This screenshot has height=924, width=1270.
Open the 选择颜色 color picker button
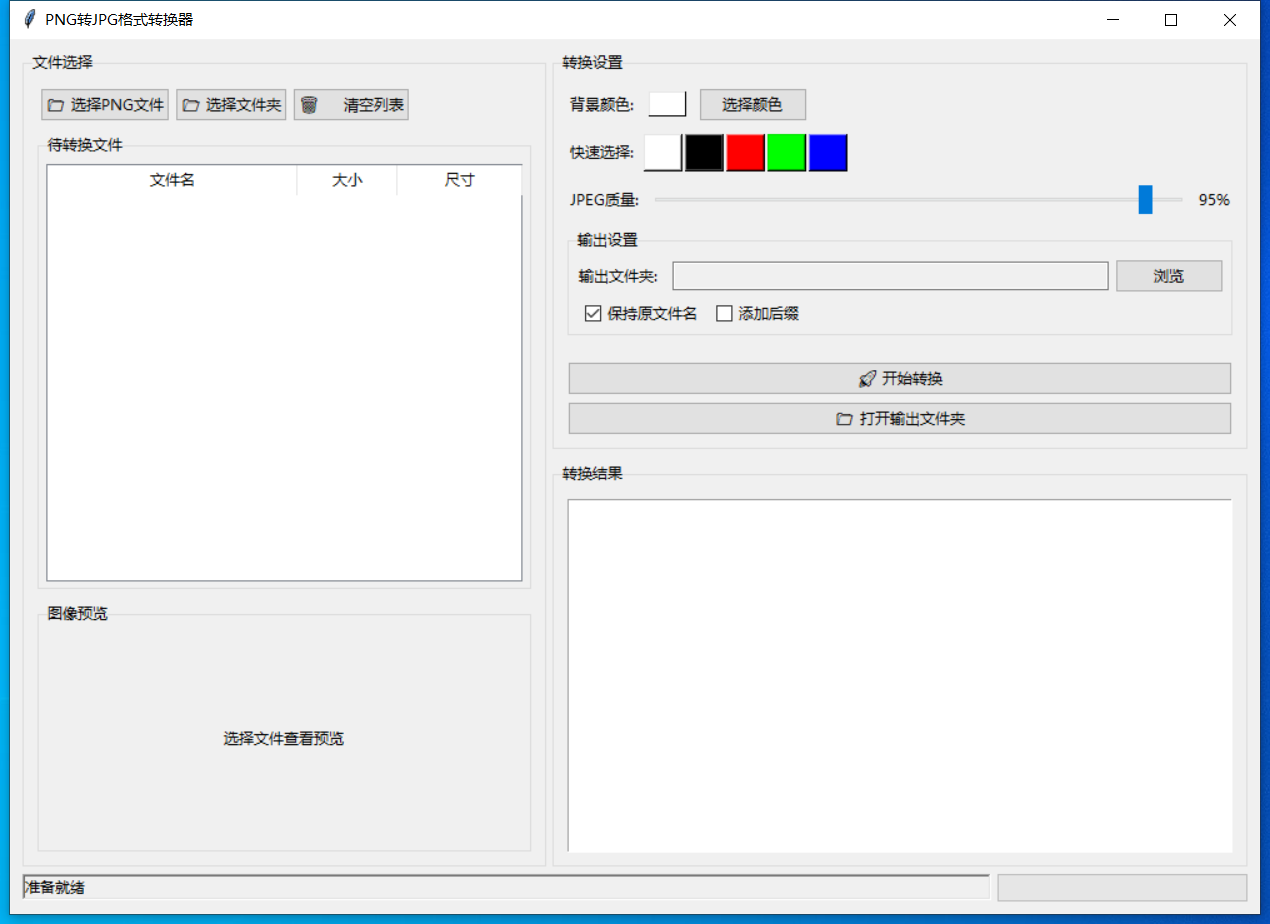click(x=752, y=105)
